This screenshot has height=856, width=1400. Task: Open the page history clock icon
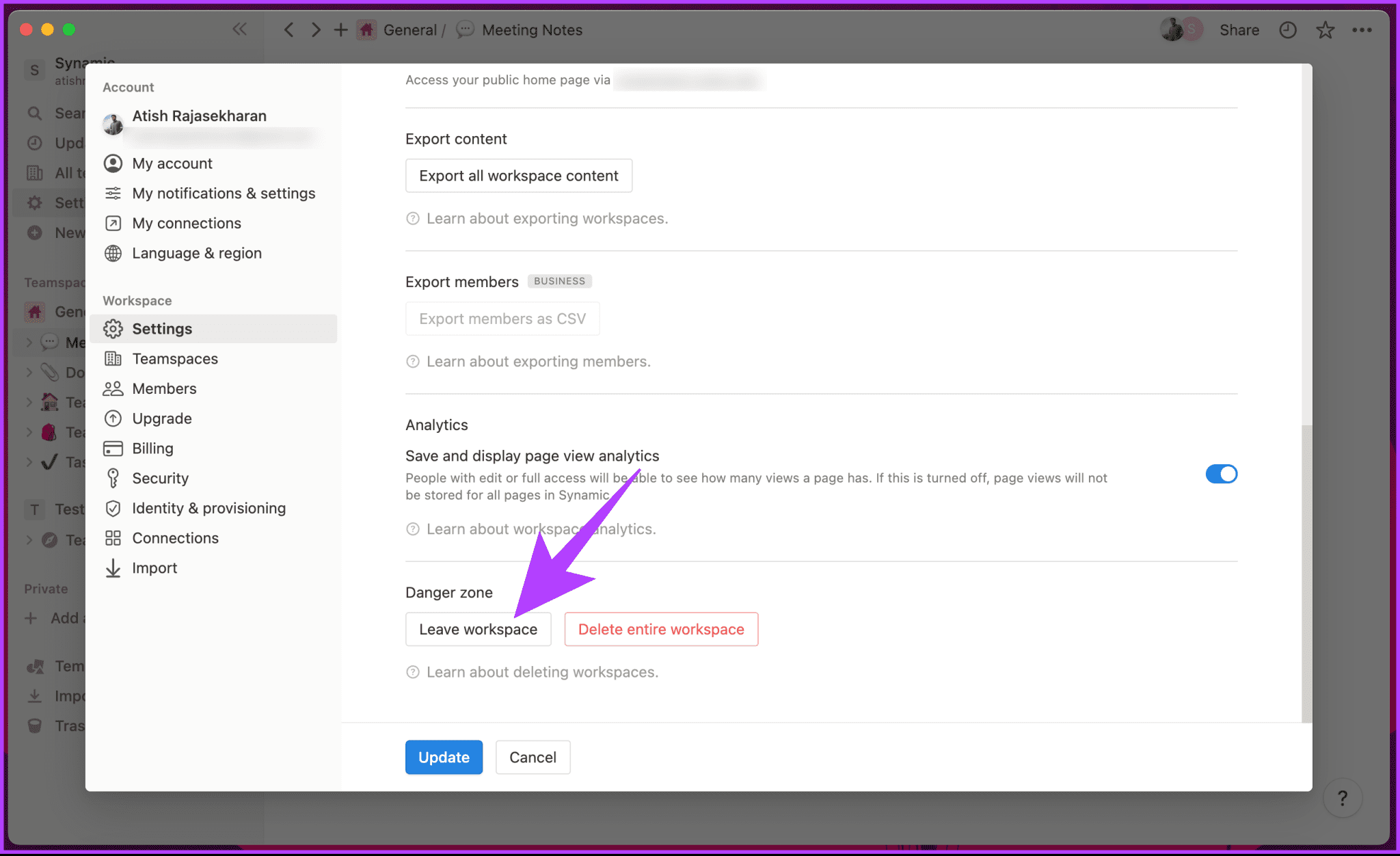click(x=1288, y=30)
